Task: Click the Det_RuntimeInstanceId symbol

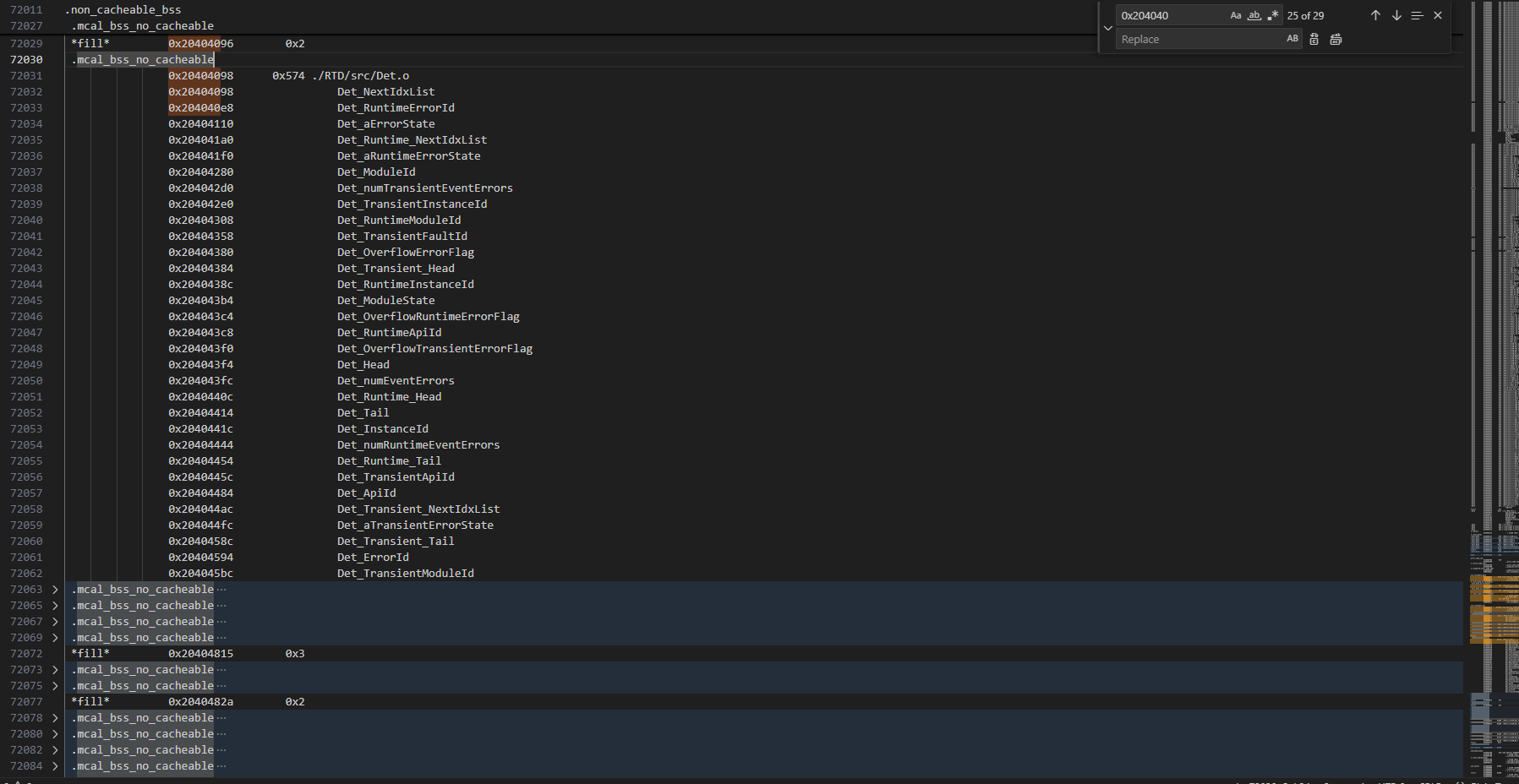Action: coord(406,285)
